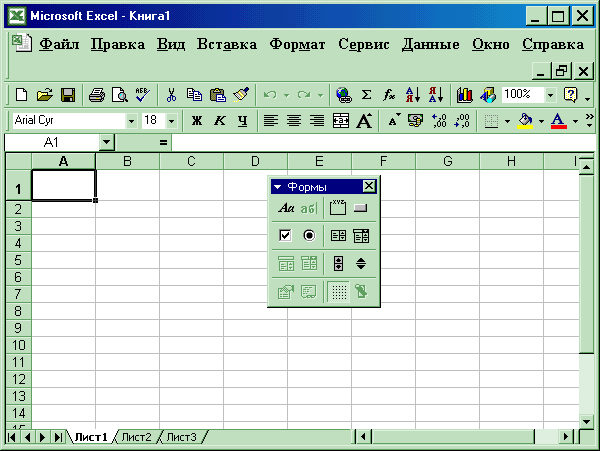Click the formula bar input field
Viewport: 600px width, 451px height.
click(x=383, y=142)
